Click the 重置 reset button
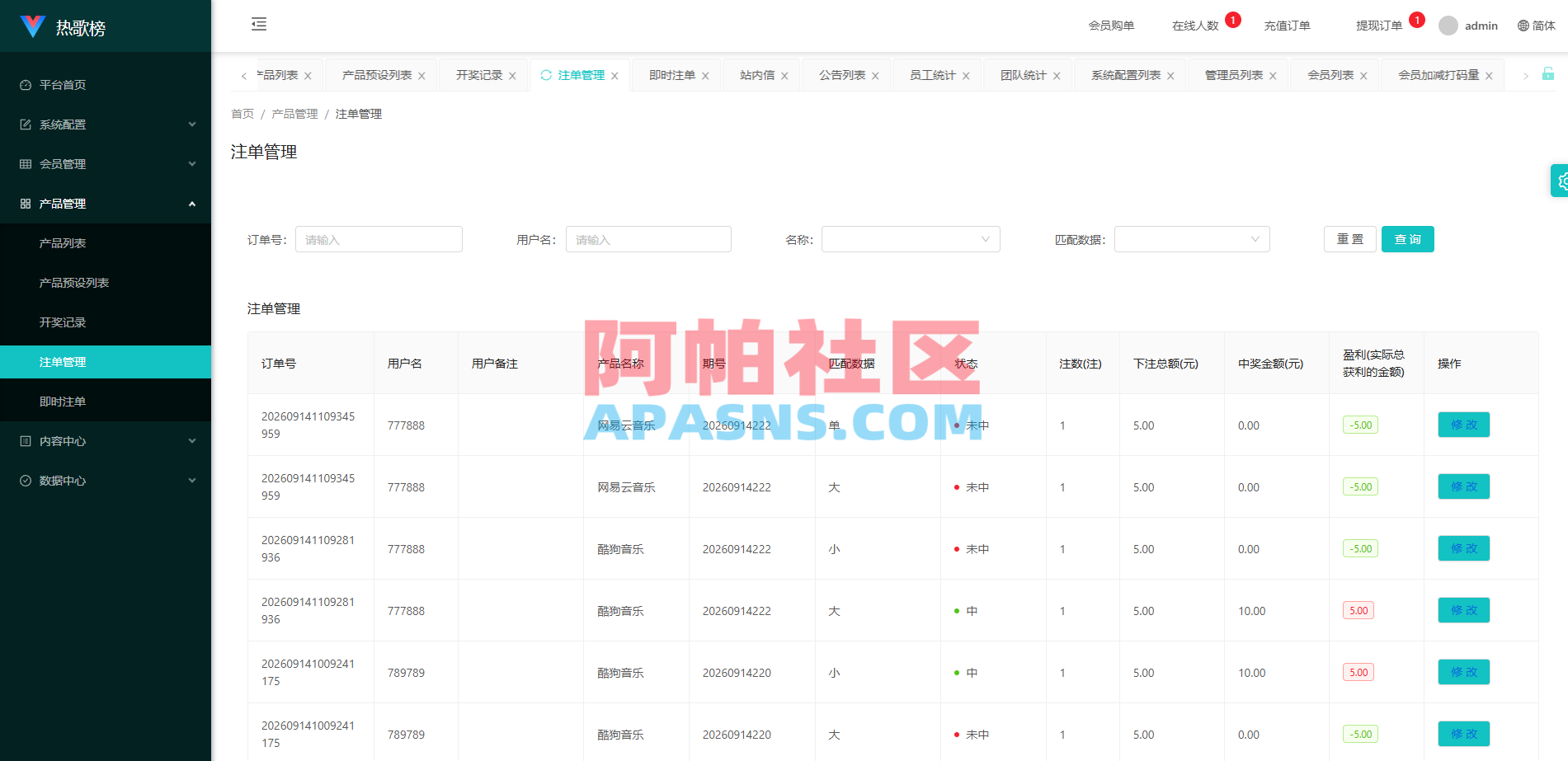This screenshot has width=1568, height=761. [1349, 239]
